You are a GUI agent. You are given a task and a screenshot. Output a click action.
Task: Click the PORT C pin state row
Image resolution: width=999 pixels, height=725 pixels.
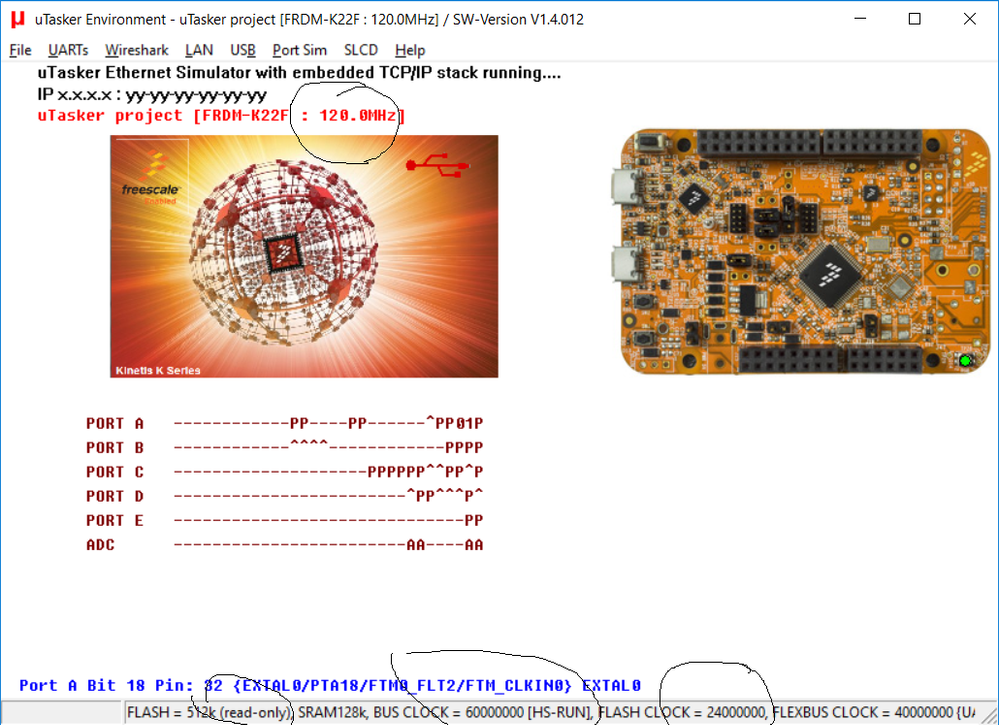(x=285, y=472)
